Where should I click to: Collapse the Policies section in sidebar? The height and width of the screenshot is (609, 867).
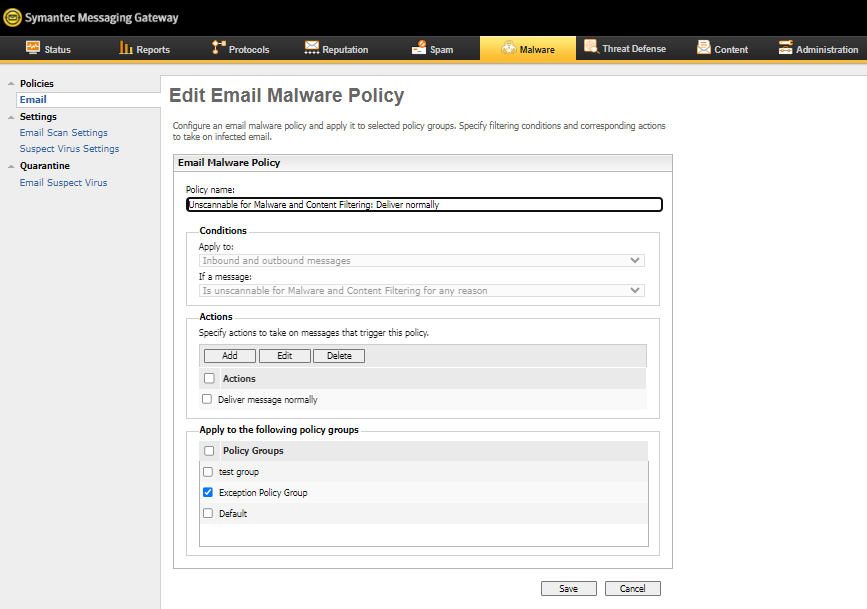10,84
